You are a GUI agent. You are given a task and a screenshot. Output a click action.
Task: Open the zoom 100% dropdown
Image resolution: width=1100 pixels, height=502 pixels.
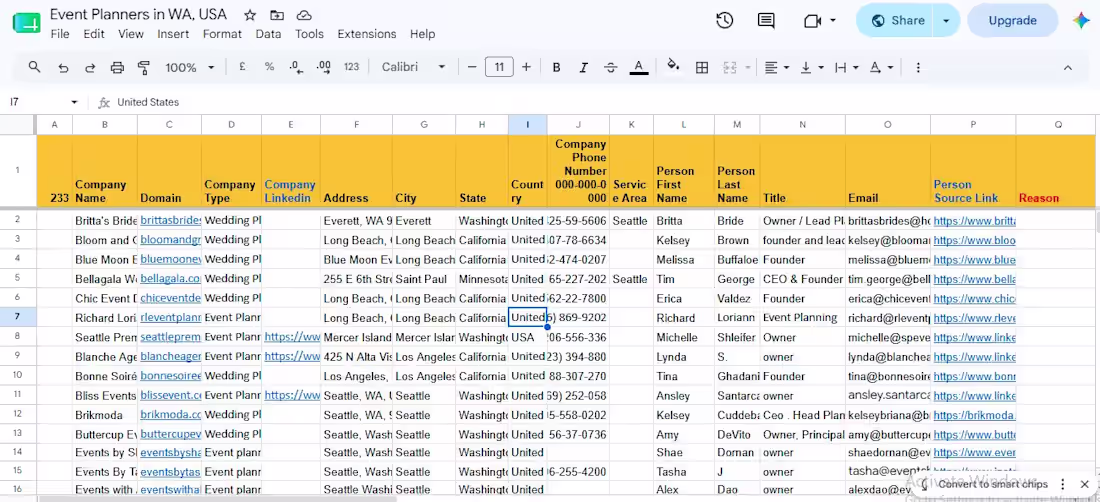189,67
